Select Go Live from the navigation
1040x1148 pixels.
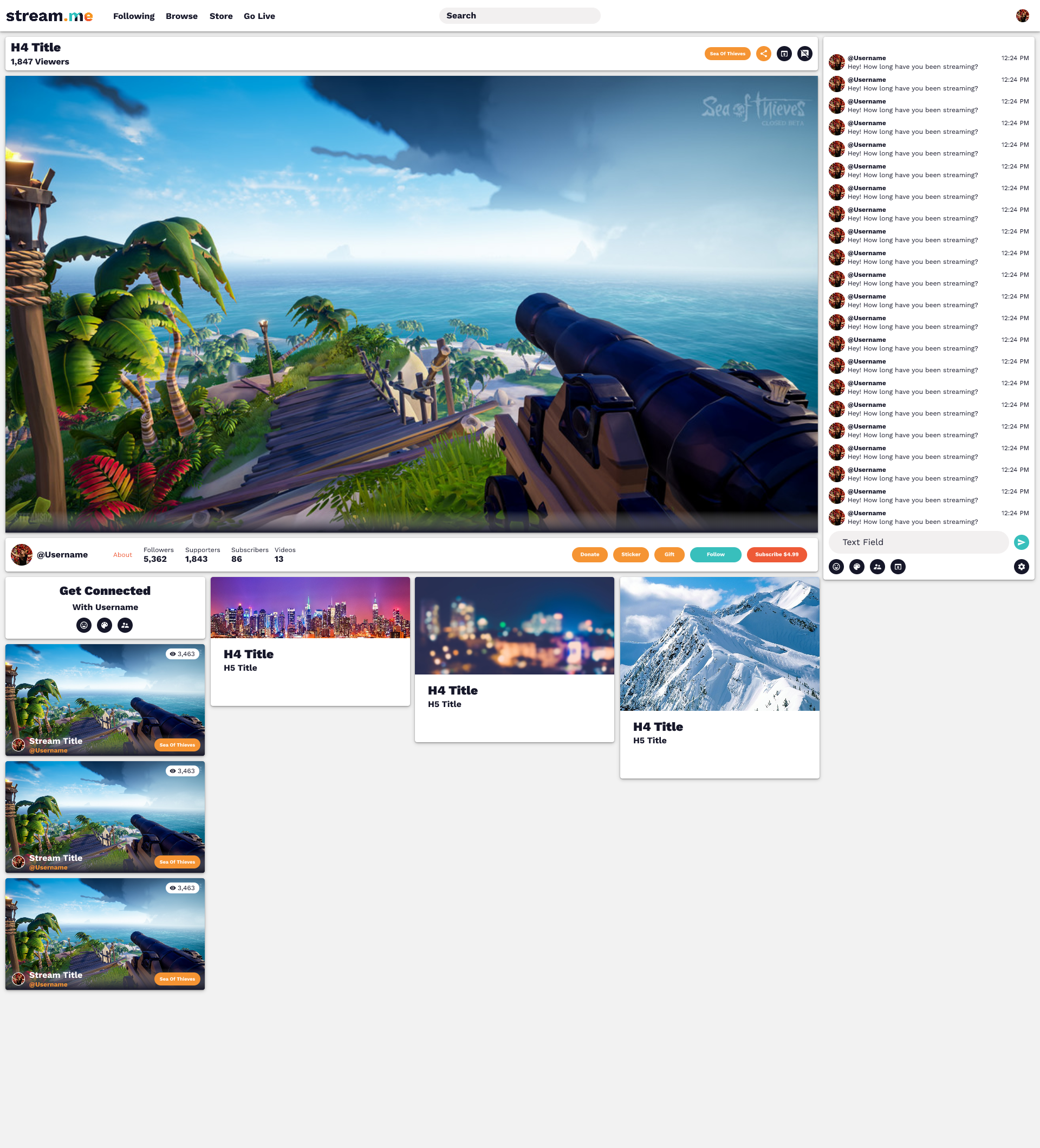tap(259, 16)
